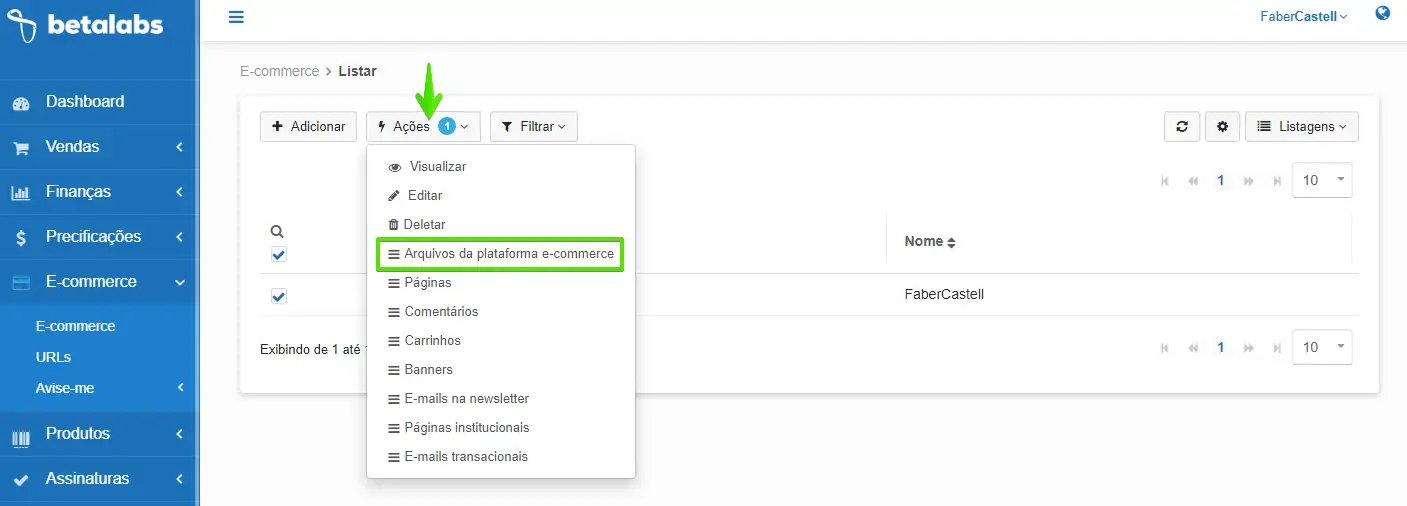Screen dimensions: 1407x506
Task: Click the Vendas cart icon
Action: (21, 148)
